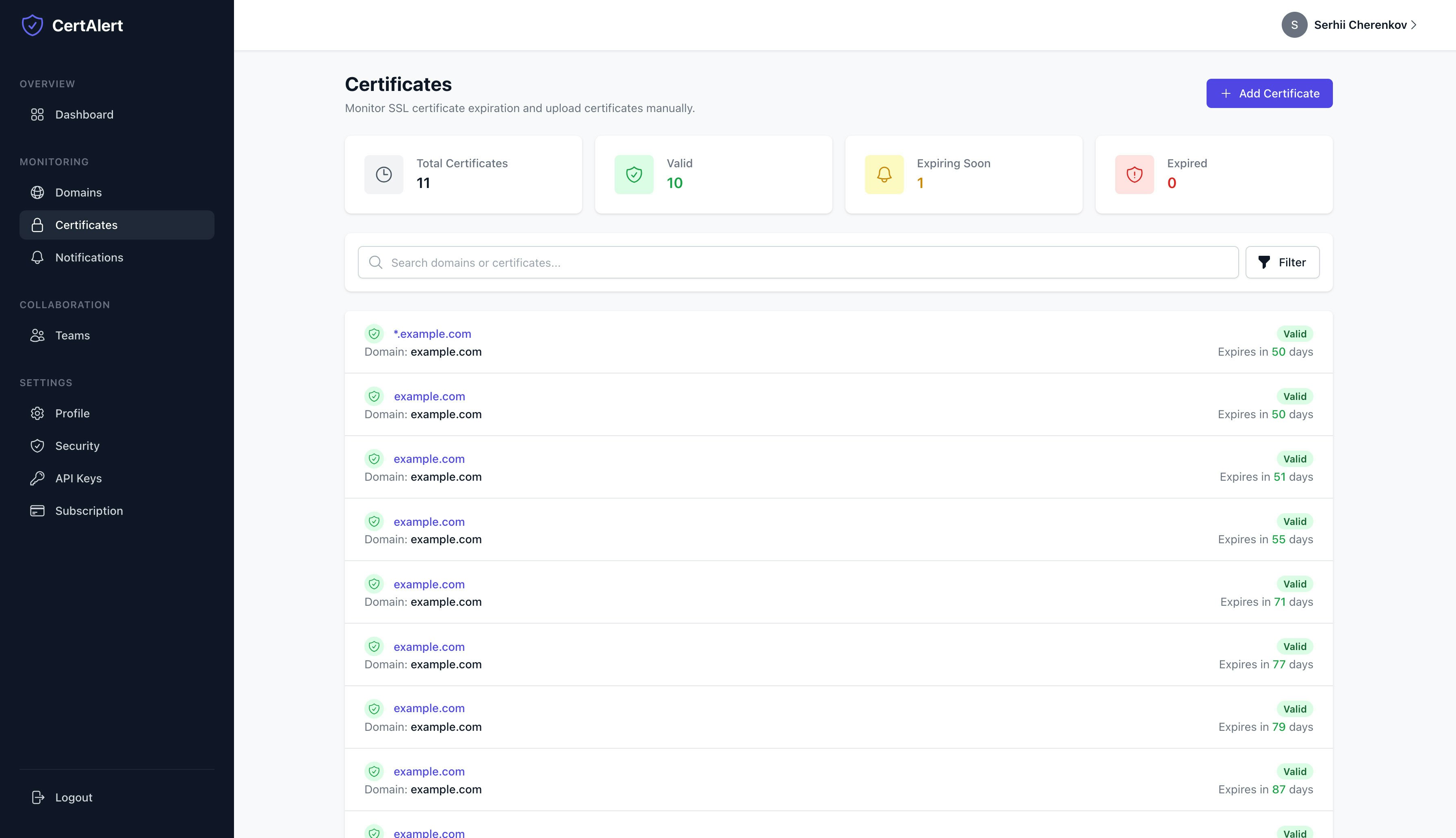Click the Serhii Cherenkov user name
Screen dimensions: 1456x838
1360,25
